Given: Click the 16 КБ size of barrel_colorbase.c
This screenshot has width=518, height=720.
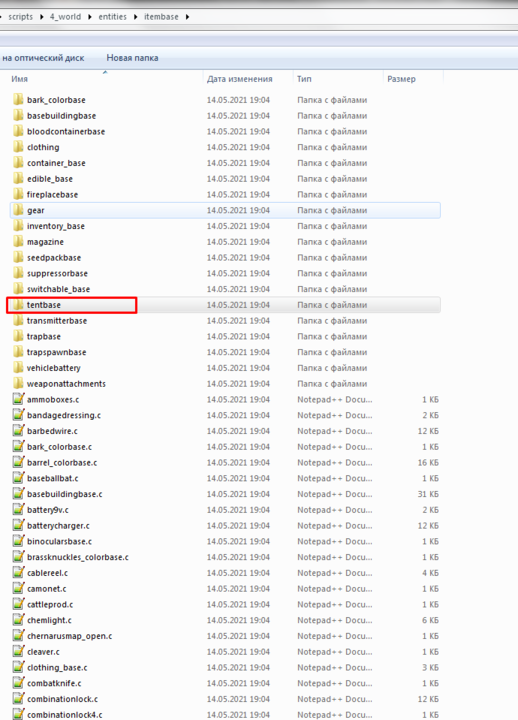Looking at the screenshot, I should pyautogui.click(x=428, y=462).
